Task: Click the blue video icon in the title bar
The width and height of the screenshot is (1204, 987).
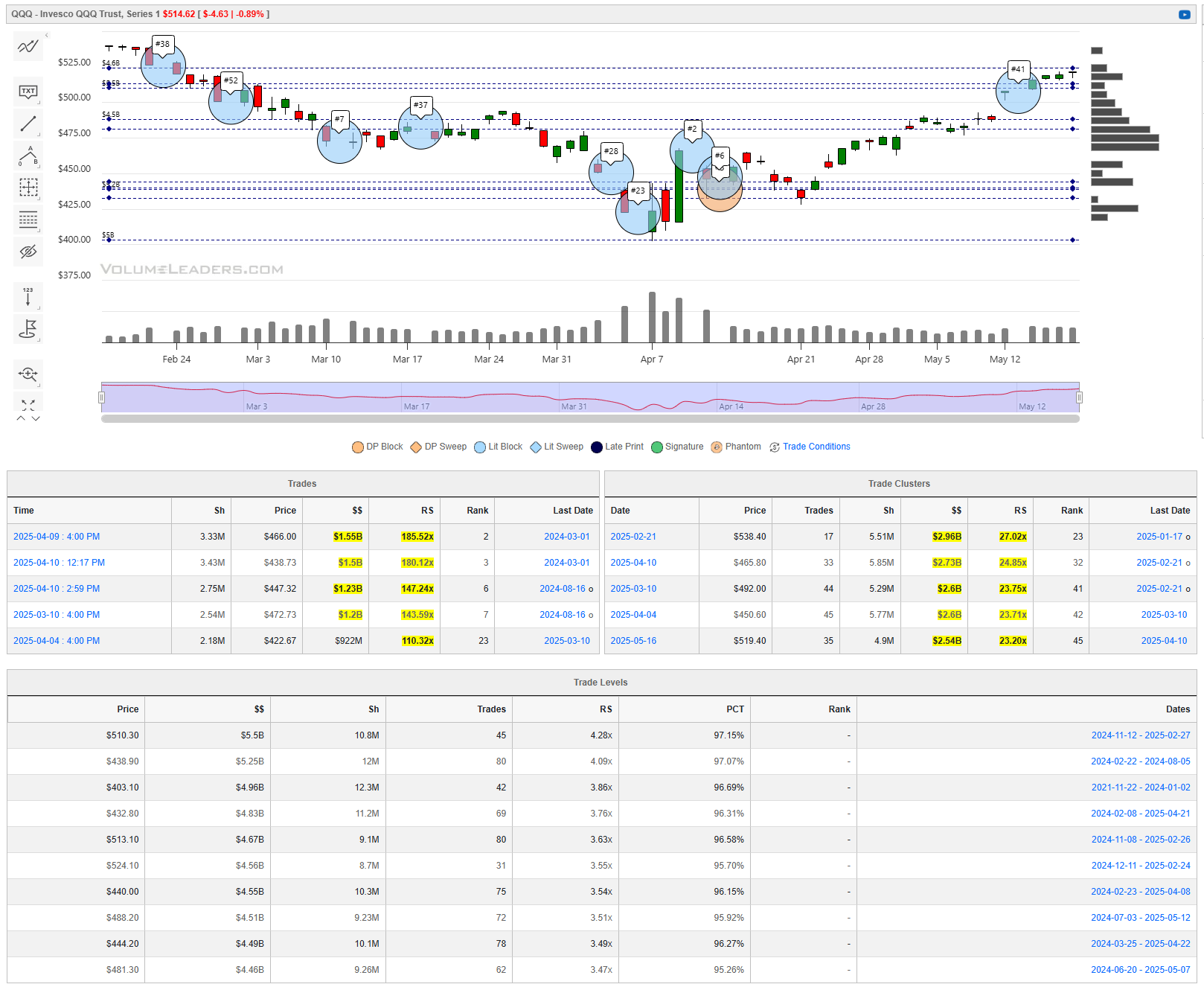Action: [x=1184, y=14]
